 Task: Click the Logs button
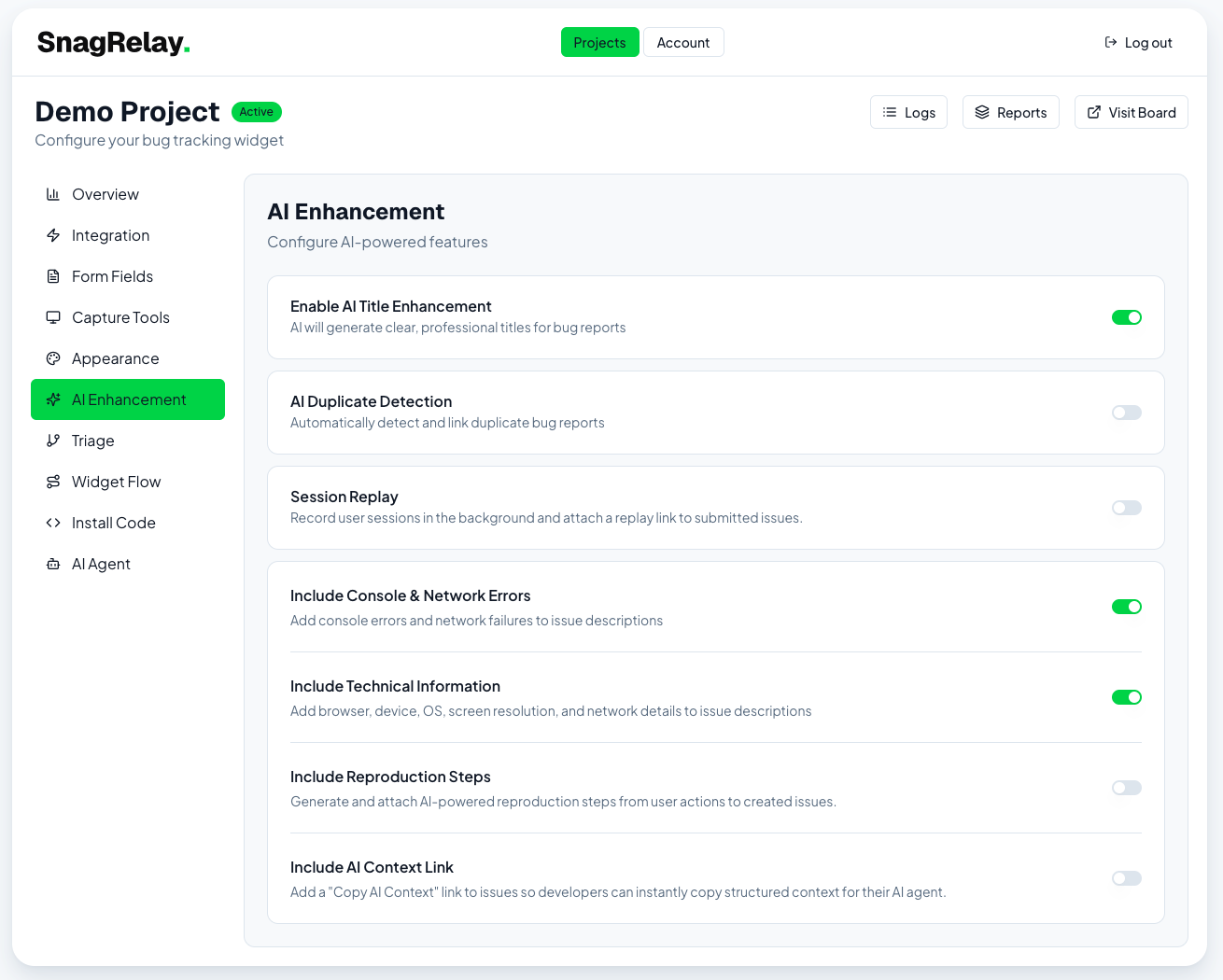pyautogui.click(x=908, y=112)
